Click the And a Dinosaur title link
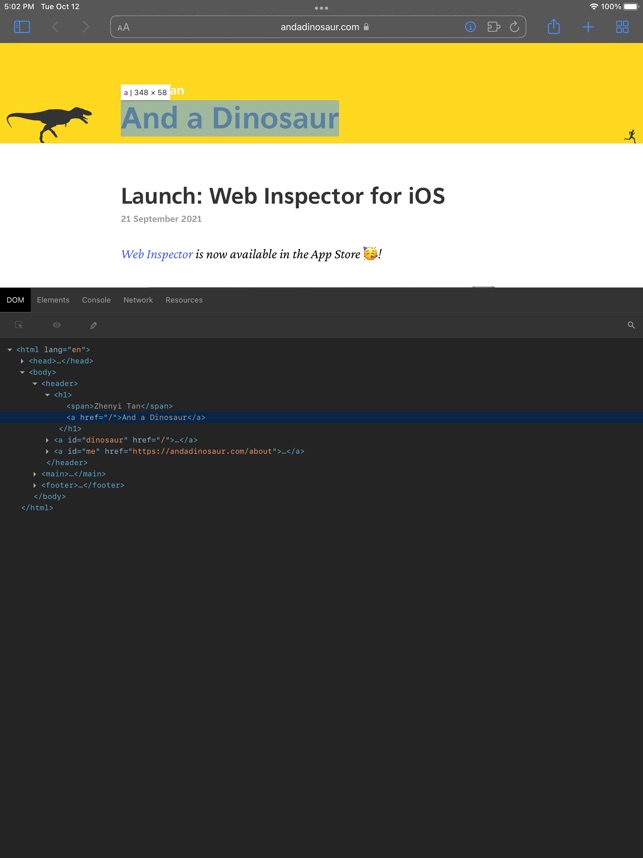The width and height of the screenshot is (643, 858). coord(230,118)
